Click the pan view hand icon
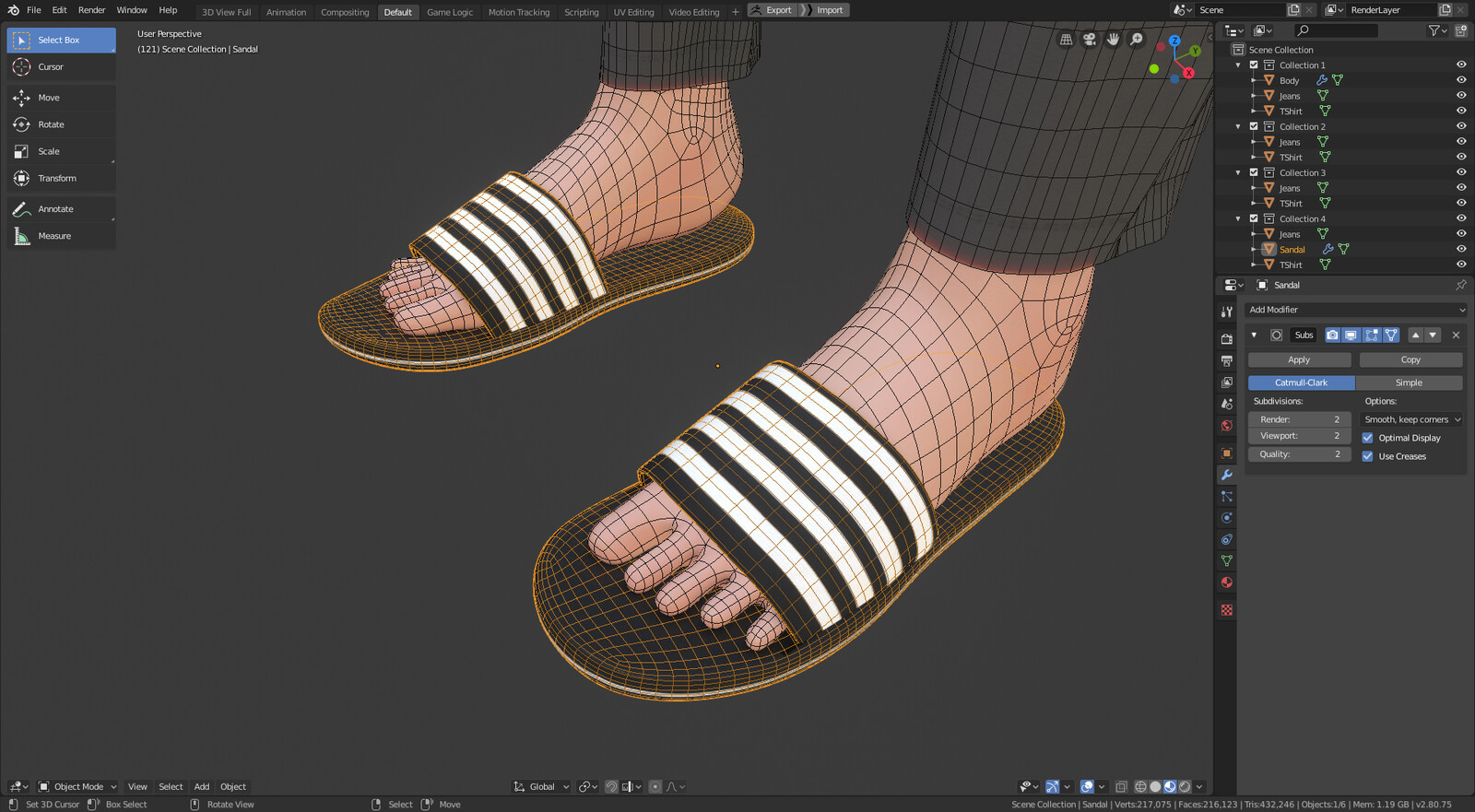This screenshot has width=1475, height=812. (x=1113, y=40)
